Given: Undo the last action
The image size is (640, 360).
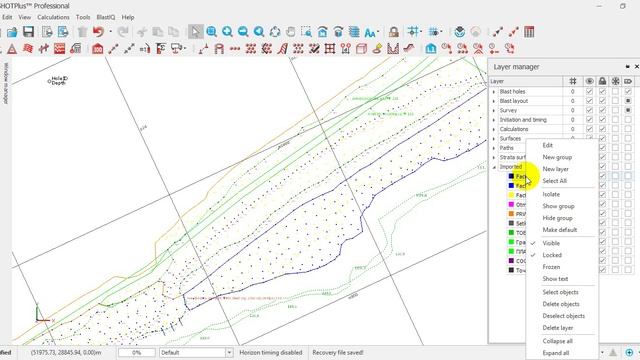Looking at the screenshot, I should (98, 32).
